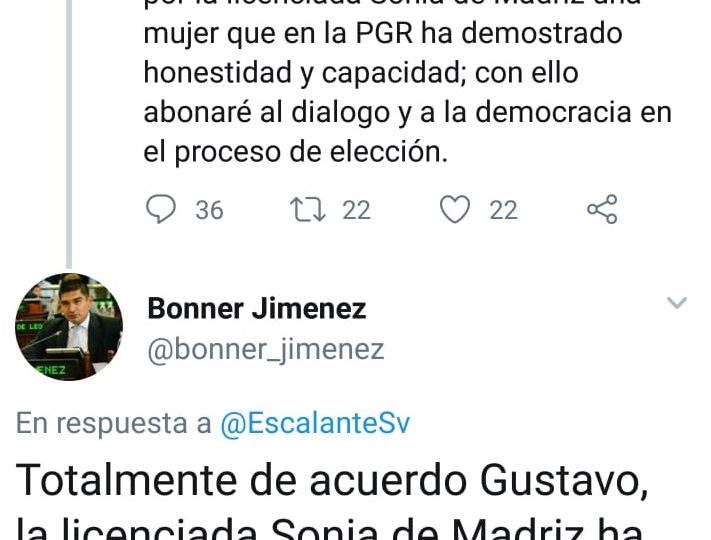Viewport: 711px width, 540px height.
Task: Open the @bonner_jimenez handle
Action: pos(266,350)
